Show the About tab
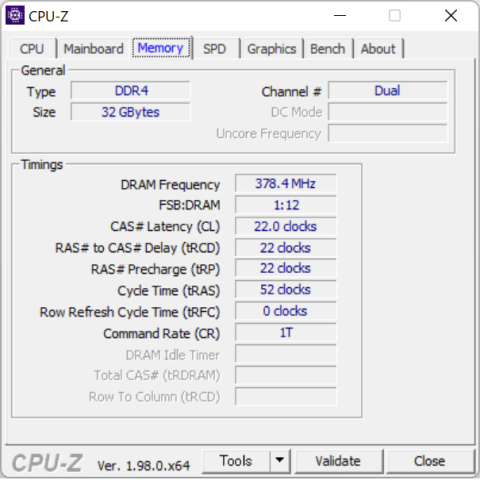This screenshot has width=480, height=480. [x=378, y=49]
